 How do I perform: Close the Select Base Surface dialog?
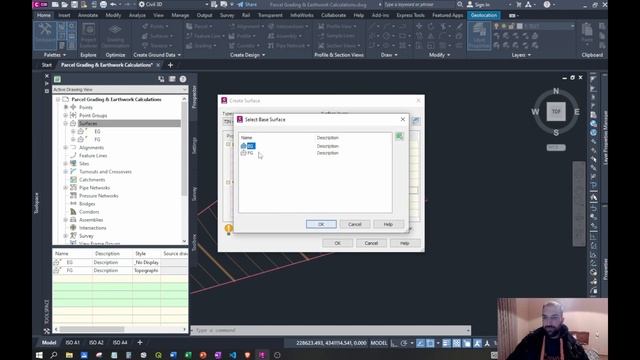403,119
